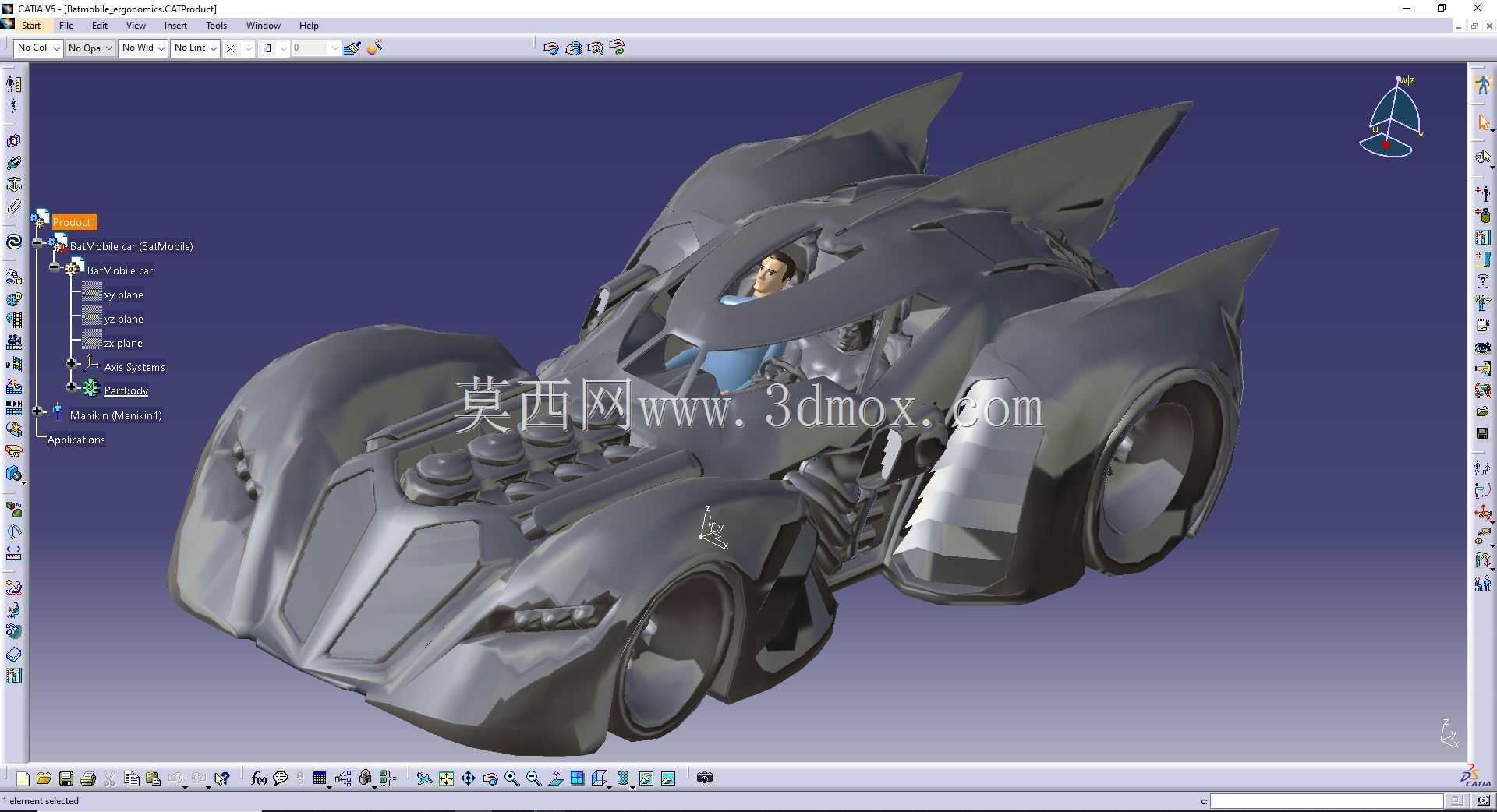The image size is (1497, 812).
Task: Select the Applications tree item
Action: point(76,440)
